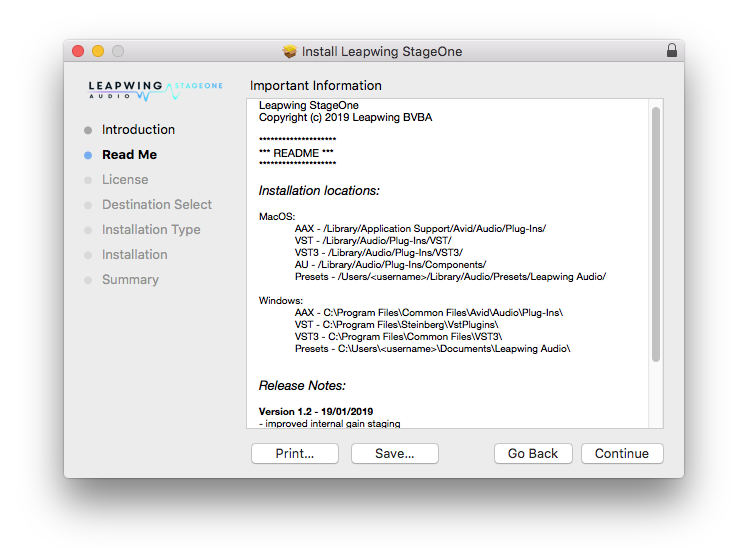Click the 'MacOS:' label
This screenshot has height=548, width=740.
(277, 217)
